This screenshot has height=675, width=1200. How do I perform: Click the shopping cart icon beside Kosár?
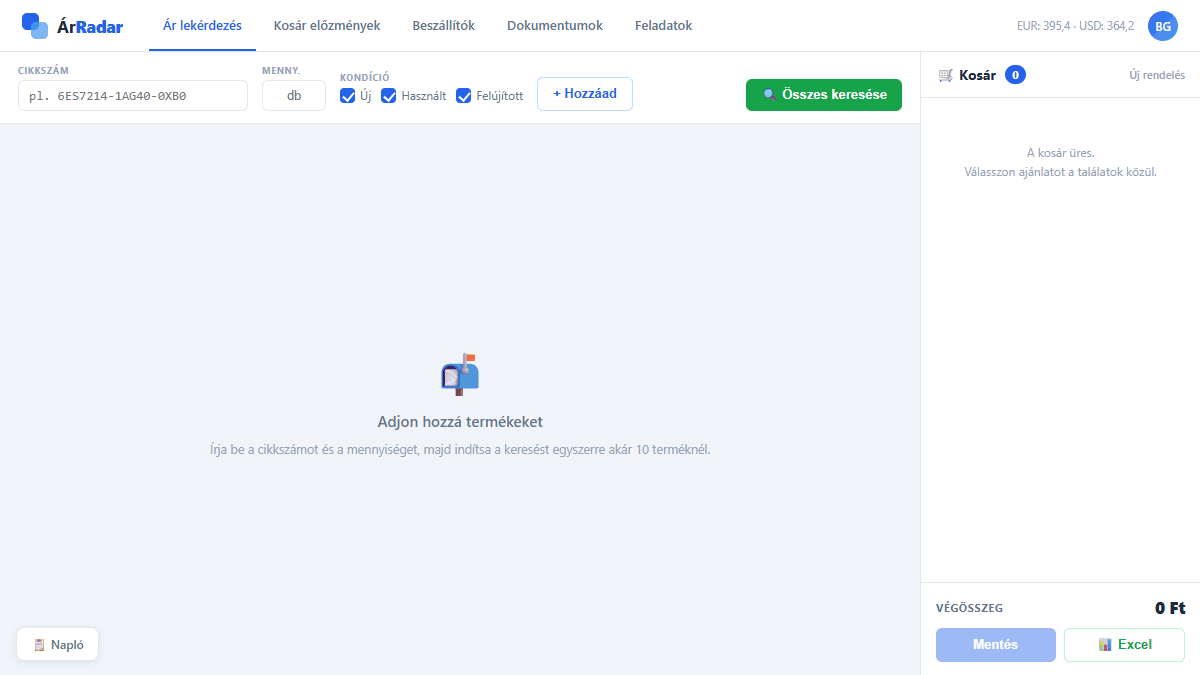[945, 75]
